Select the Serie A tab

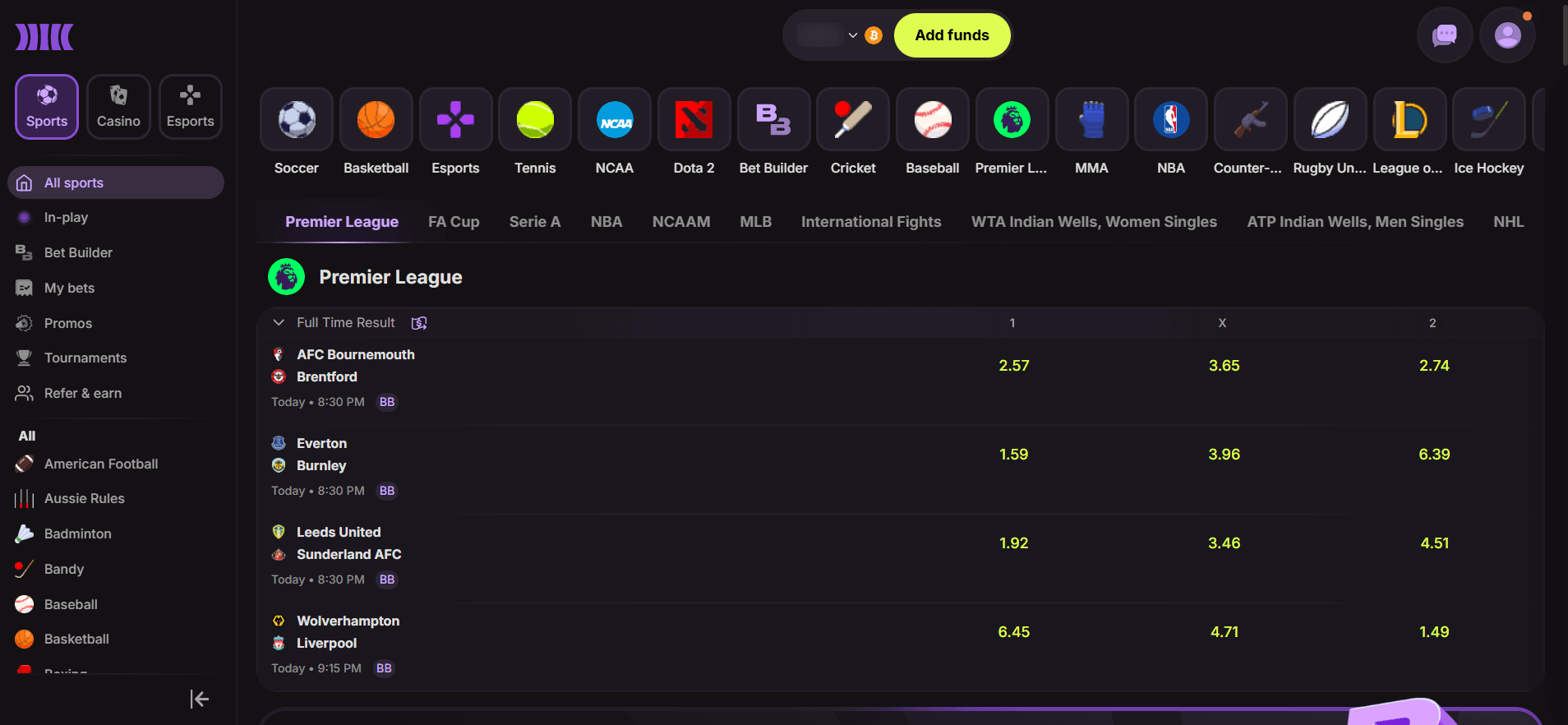tap(534, 222)
